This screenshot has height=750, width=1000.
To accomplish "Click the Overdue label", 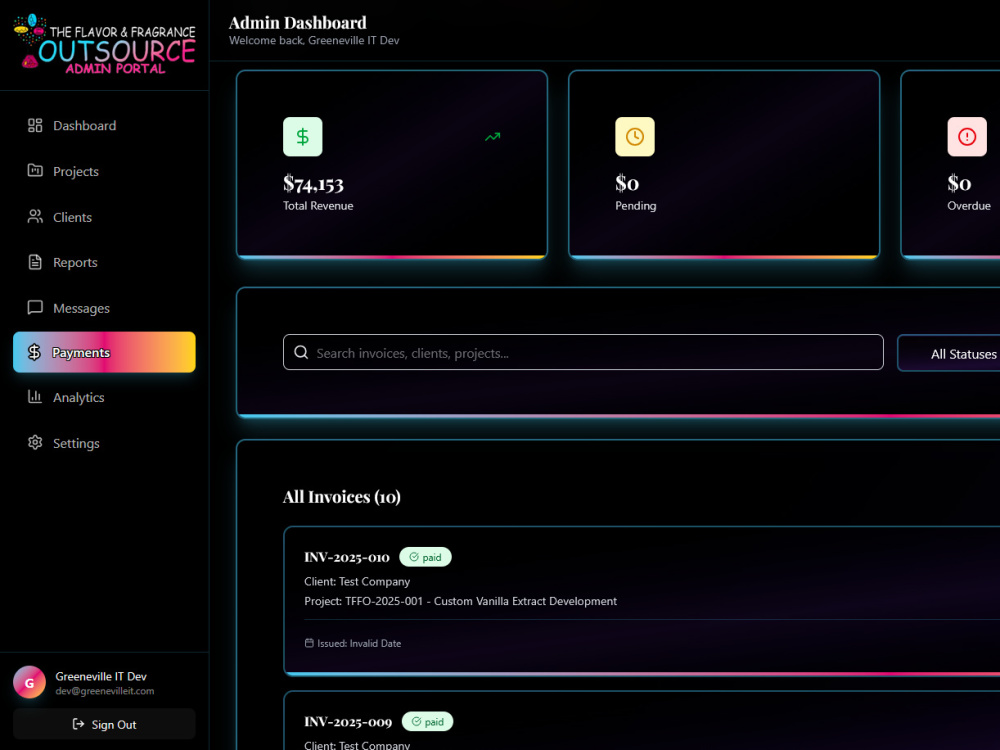I will click(x=969, y=205).
